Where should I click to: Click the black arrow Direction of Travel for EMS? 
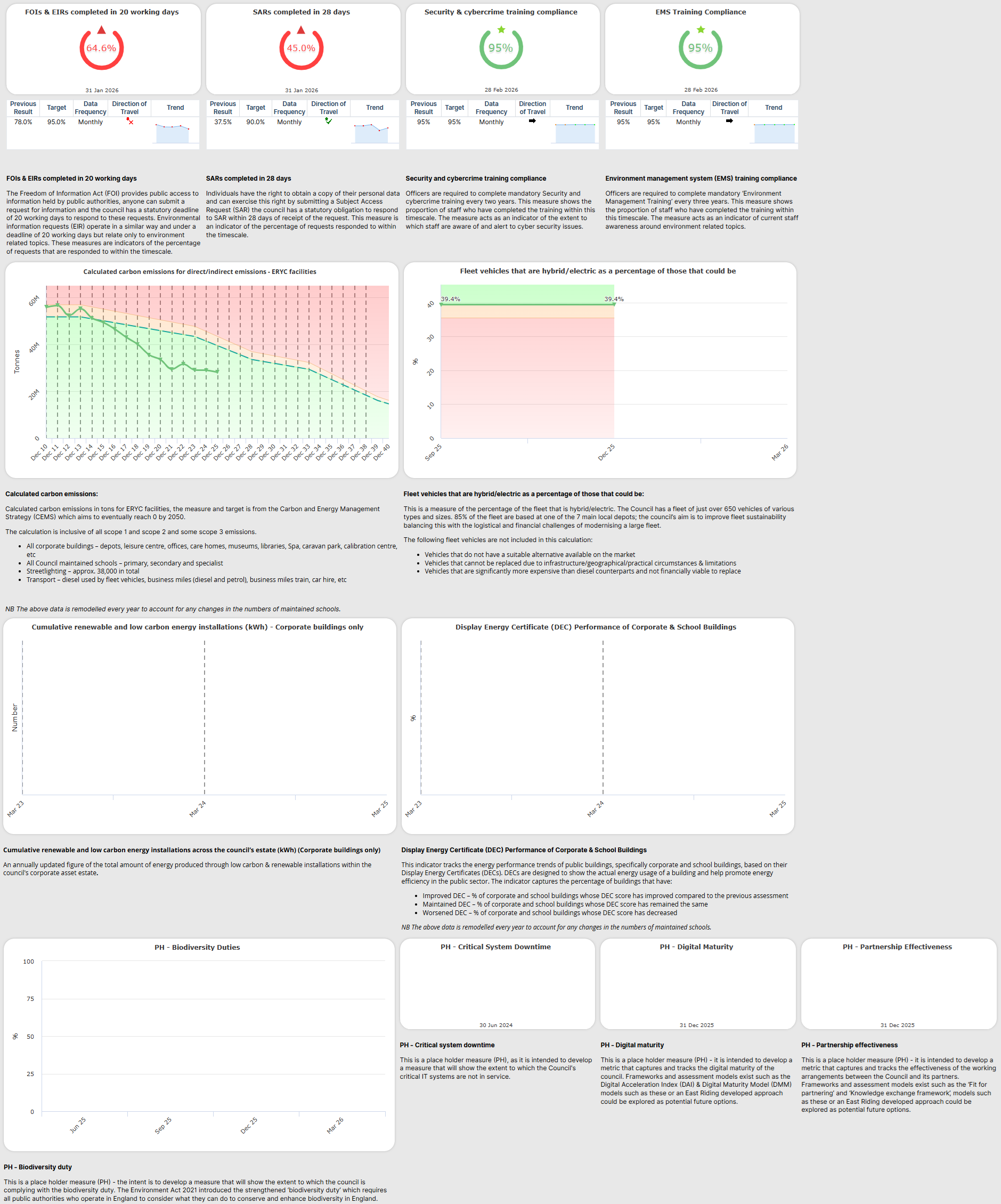pos(729,121)
